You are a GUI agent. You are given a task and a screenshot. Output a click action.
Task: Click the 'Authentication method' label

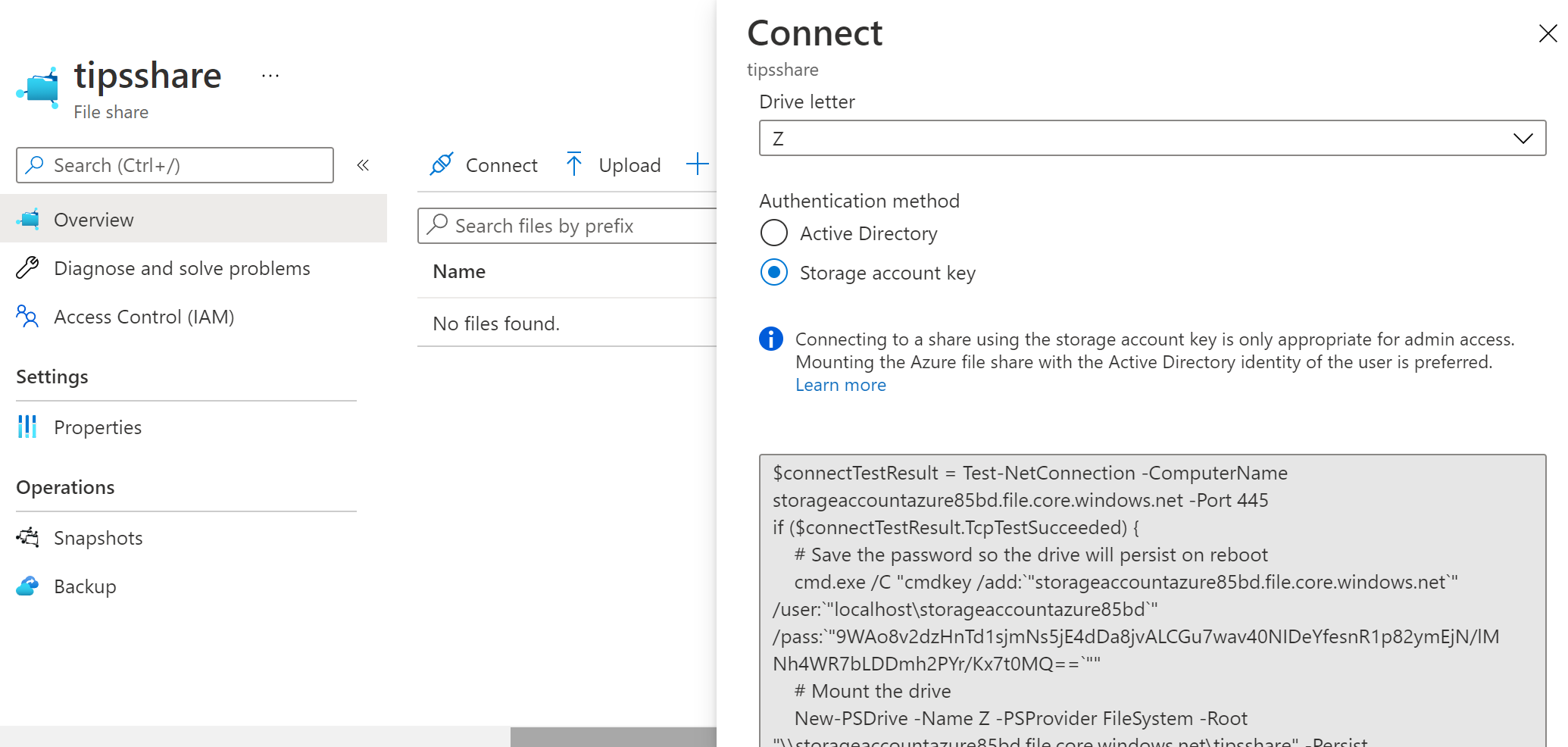click(859, 201)
